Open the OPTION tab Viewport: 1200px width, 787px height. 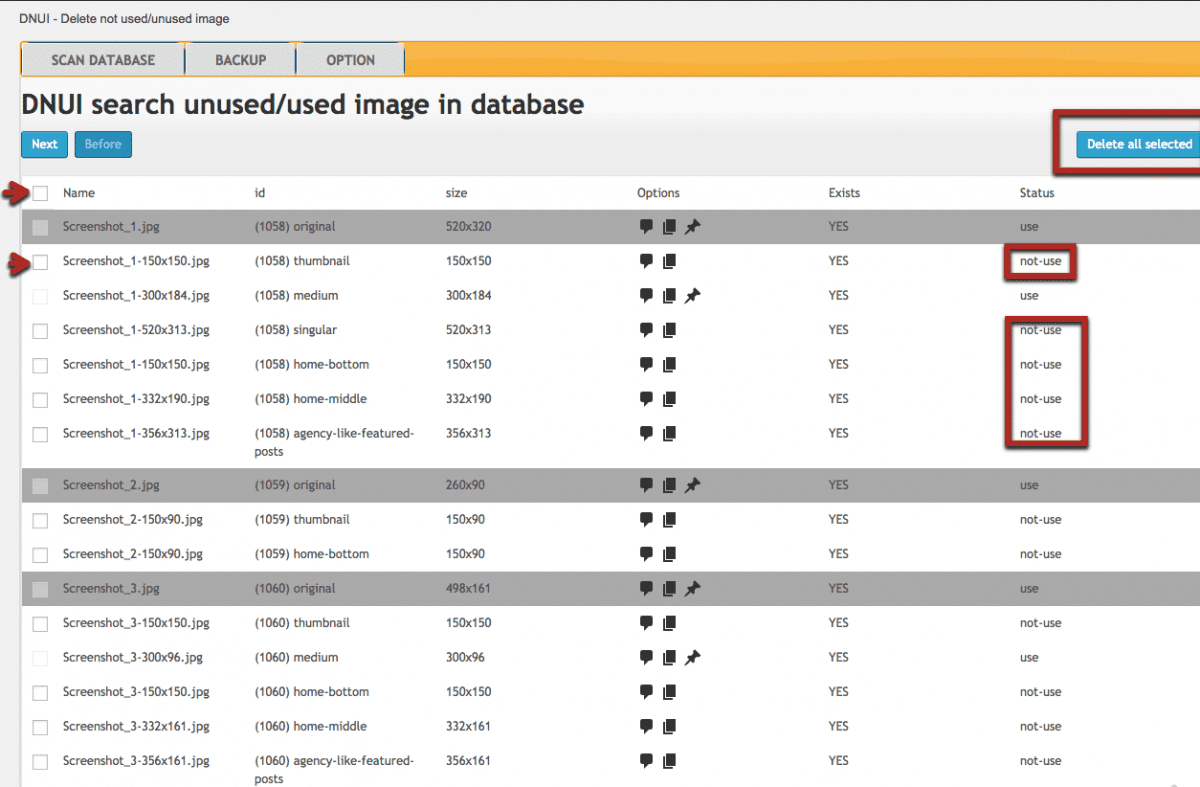[351, 60]
